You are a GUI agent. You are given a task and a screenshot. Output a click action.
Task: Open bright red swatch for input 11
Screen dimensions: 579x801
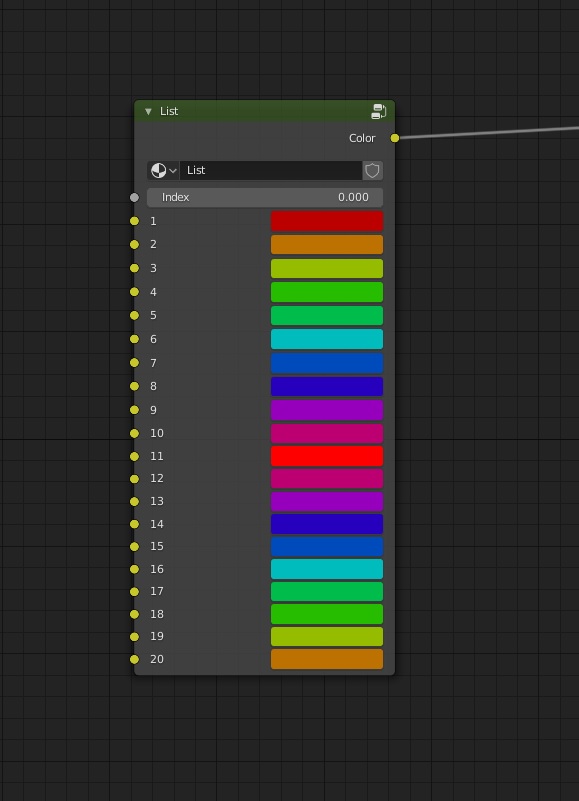tap(327, 456)
